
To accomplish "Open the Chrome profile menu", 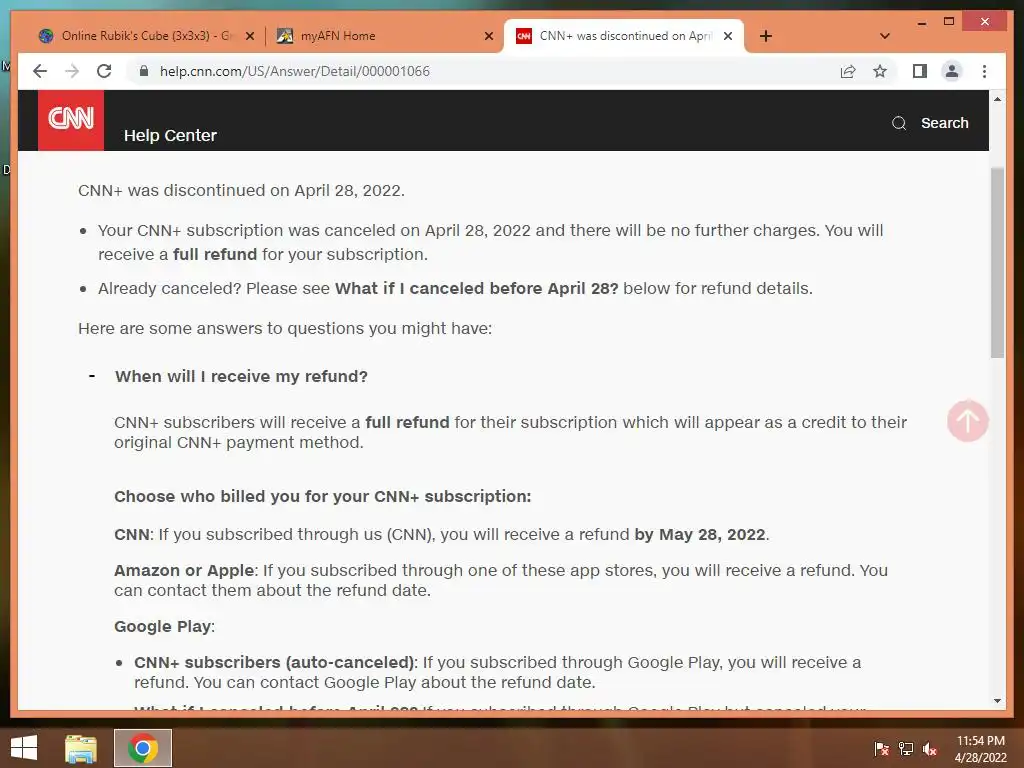I will click(952, 71).
